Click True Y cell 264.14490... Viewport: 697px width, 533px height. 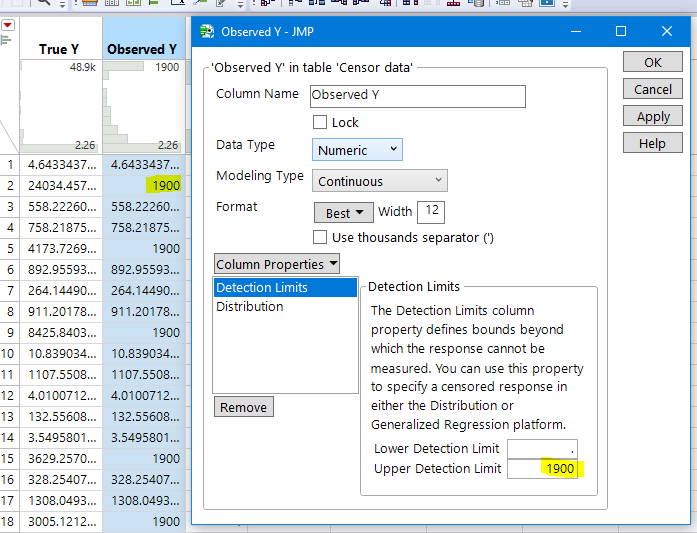(x=61, y=291)
